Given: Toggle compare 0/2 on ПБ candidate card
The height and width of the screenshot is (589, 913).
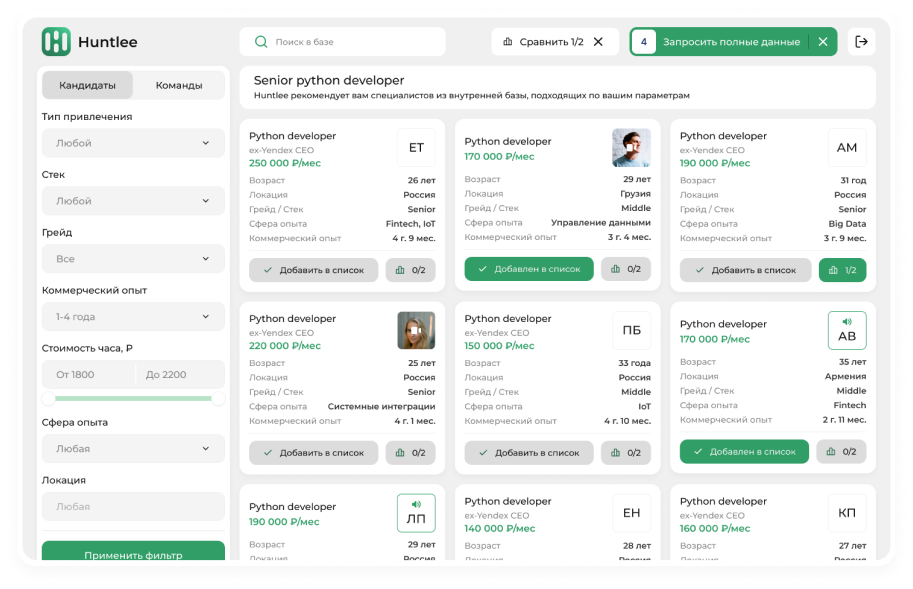Looking at the screenshot, I should (x=626, y=453).
